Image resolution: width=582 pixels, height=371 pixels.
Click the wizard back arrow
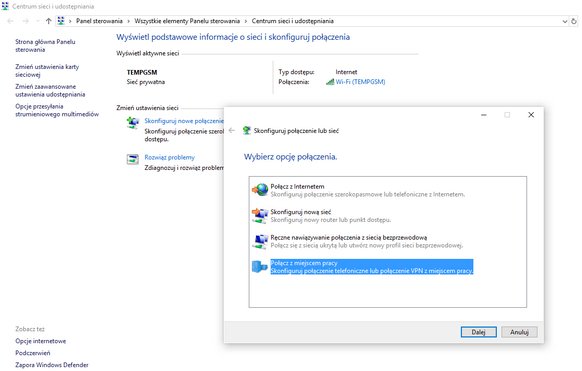(x=232, y=131)
